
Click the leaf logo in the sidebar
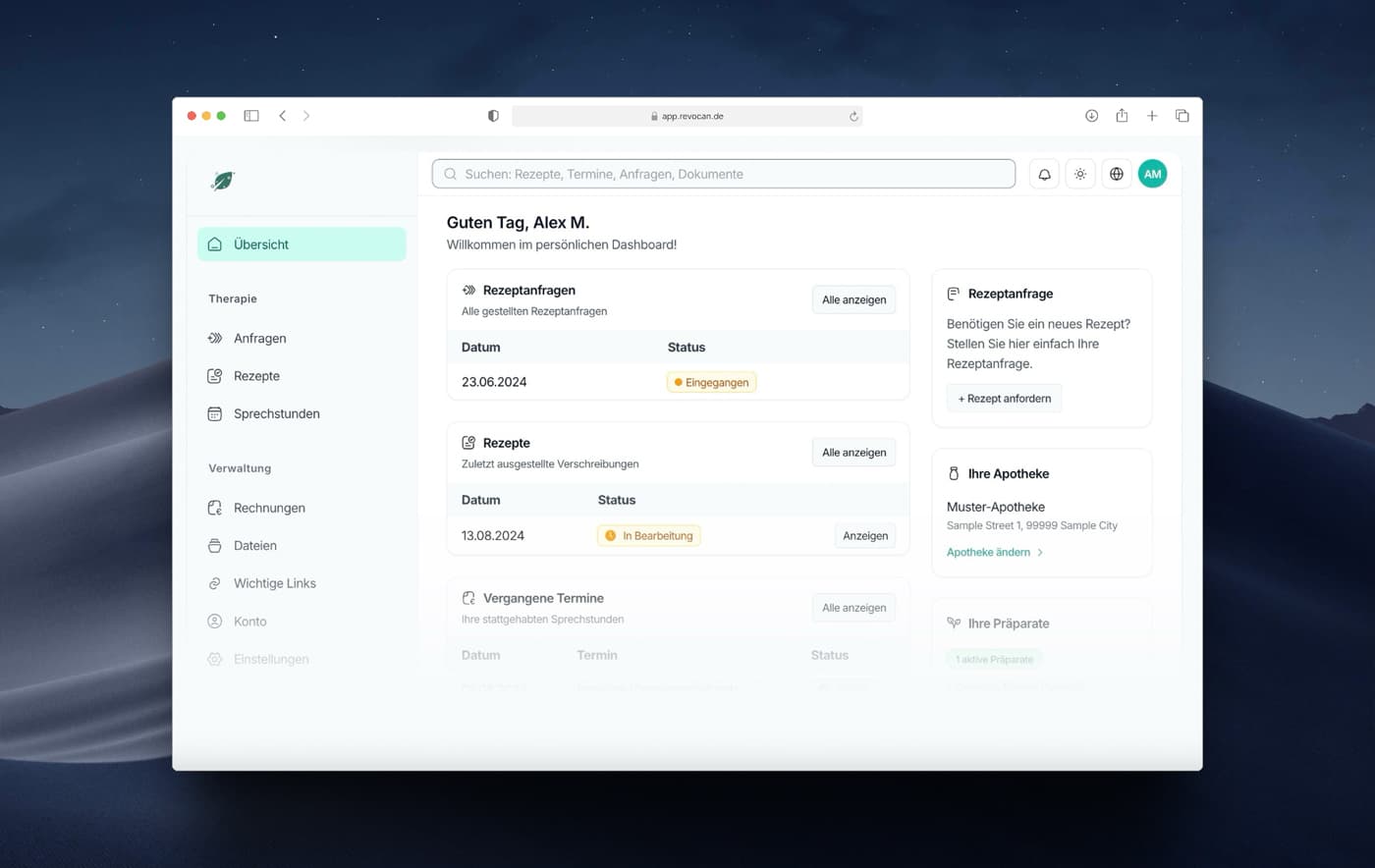click(222, 180)
